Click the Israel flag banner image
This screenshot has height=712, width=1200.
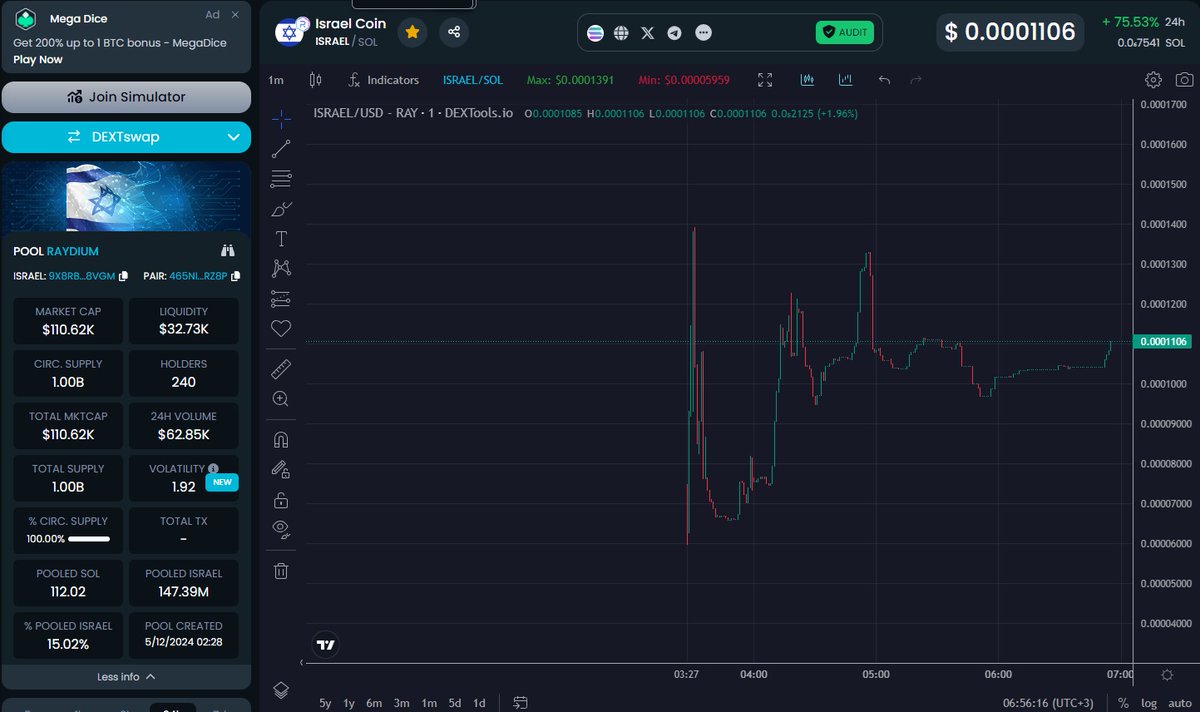(x=126, y=197)
